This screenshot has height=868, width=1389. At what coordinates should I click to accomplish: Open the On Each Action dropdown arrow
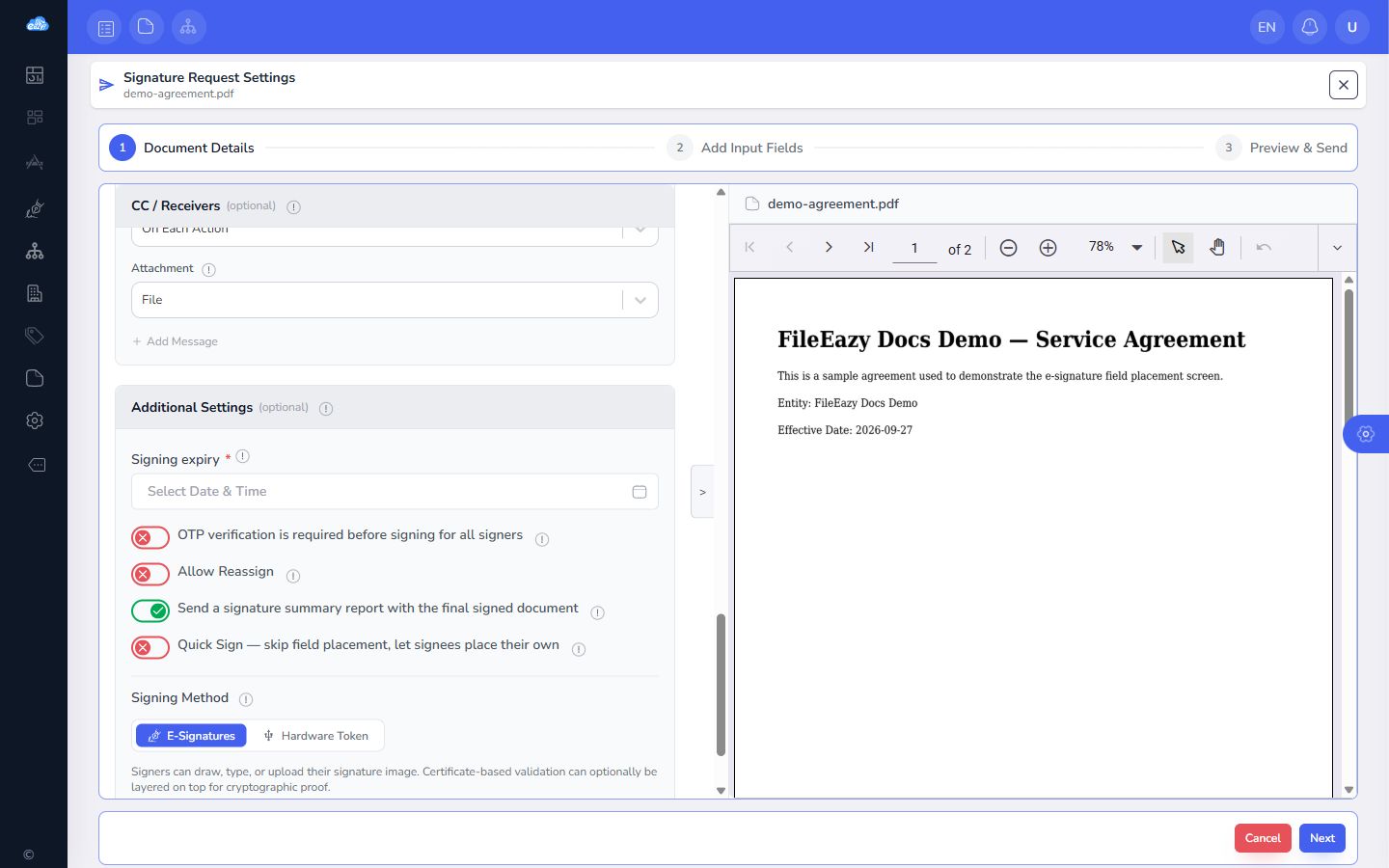click(640, 231)
